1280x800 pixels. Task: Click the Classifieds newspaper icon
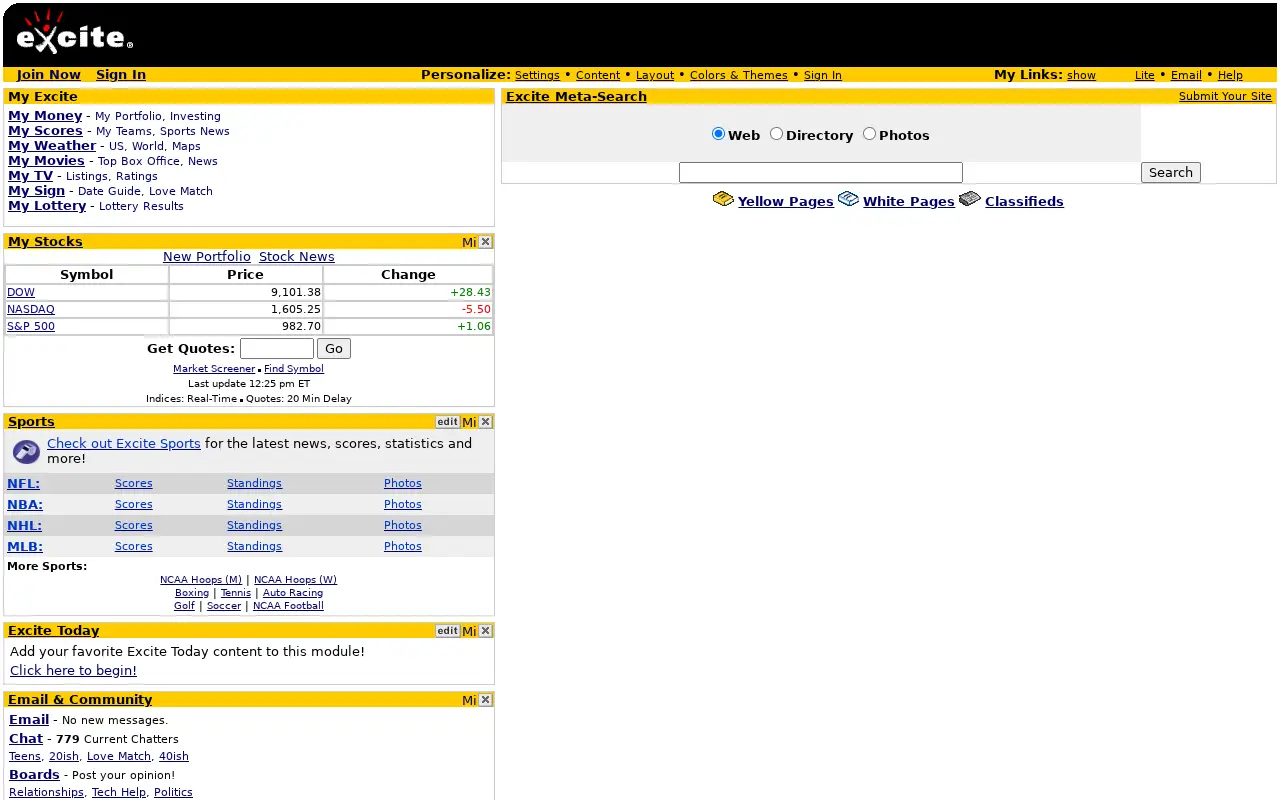(x=970, y=199)
